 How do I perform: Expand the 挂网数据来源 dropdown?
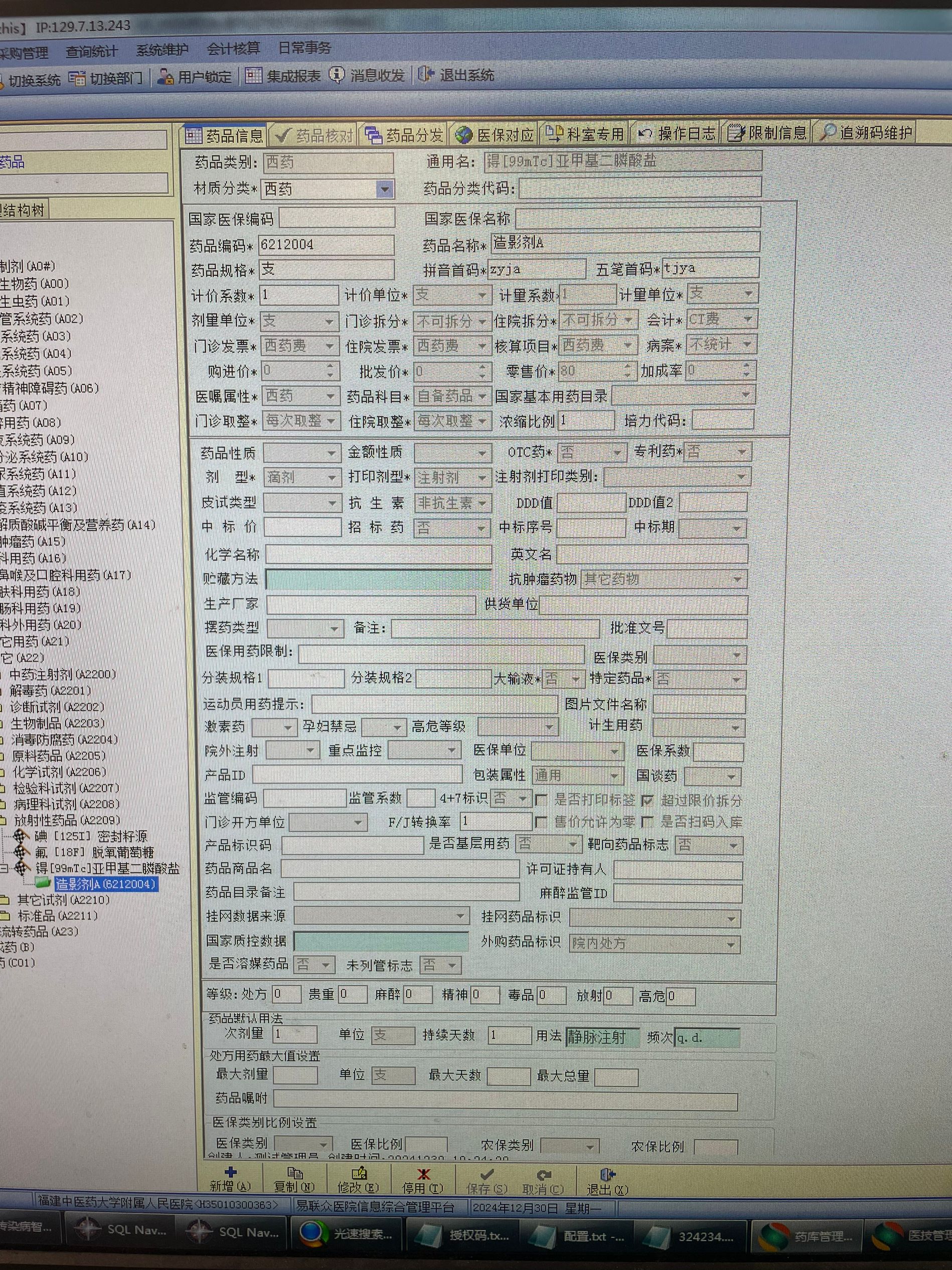[x=460, y=916]
